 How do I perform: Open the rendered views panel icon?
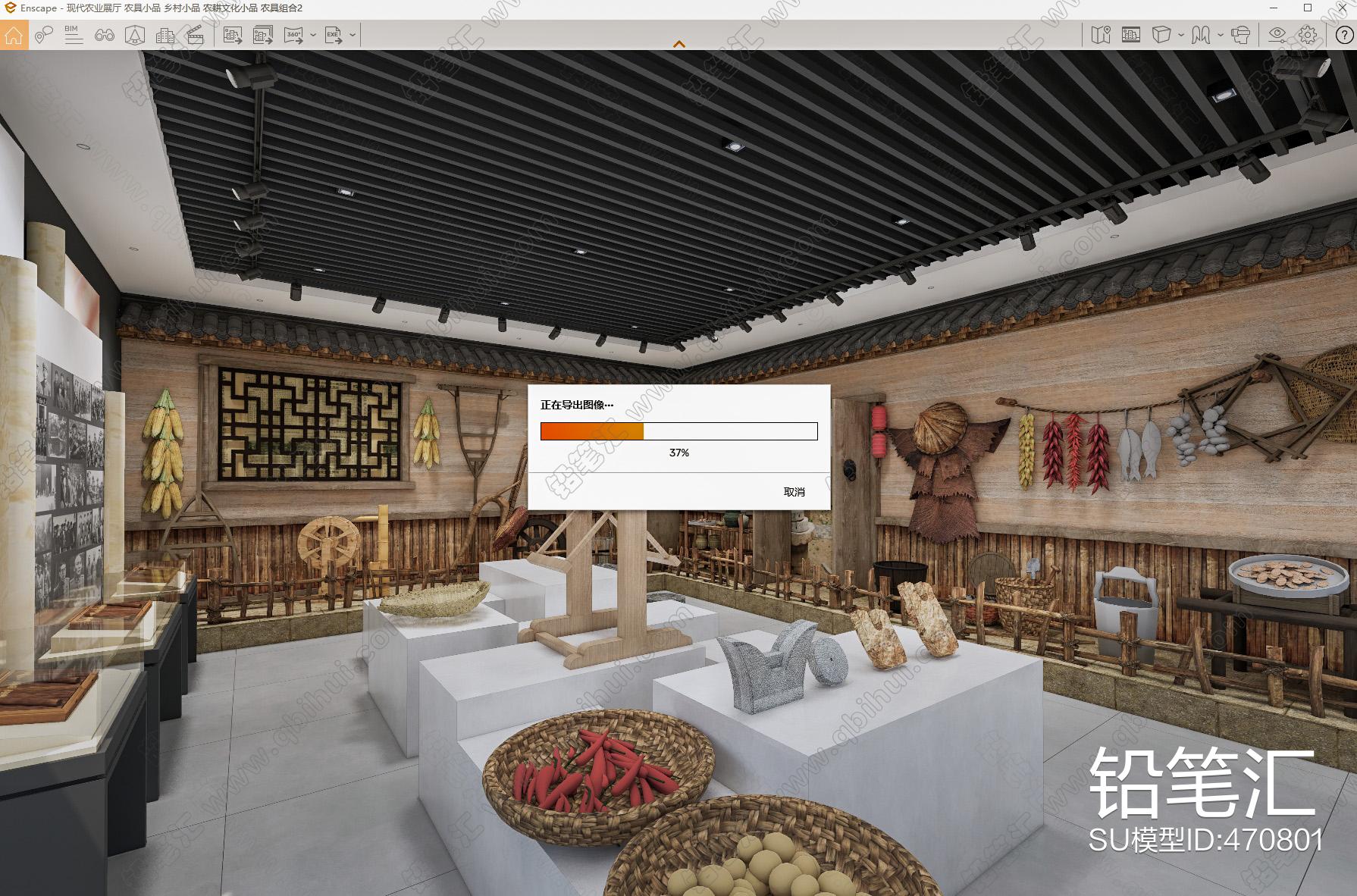pyautogui.click(x=1131, y=35)
